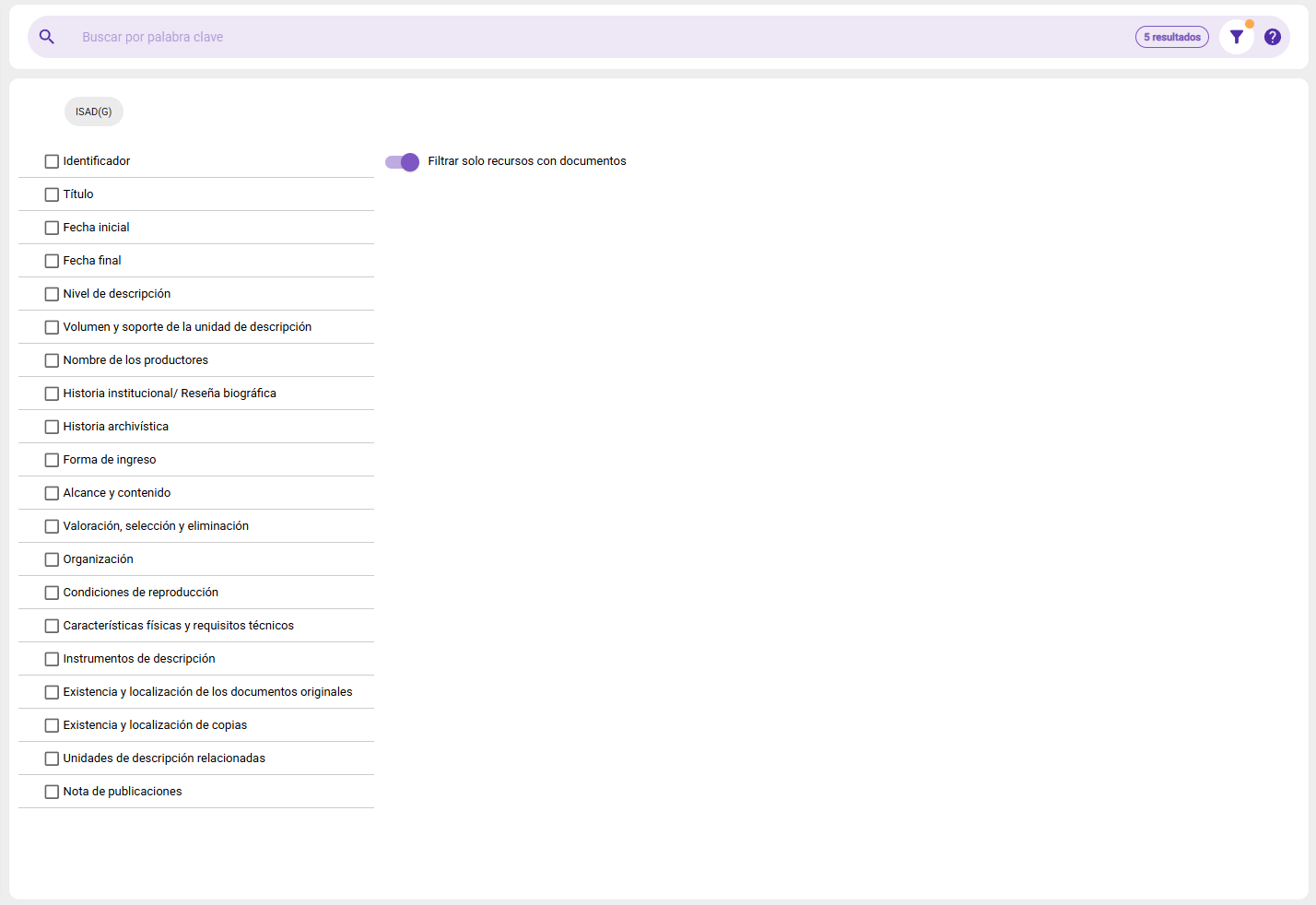Click the 5 resultados badge
1316x905 pixels.
1172,37
